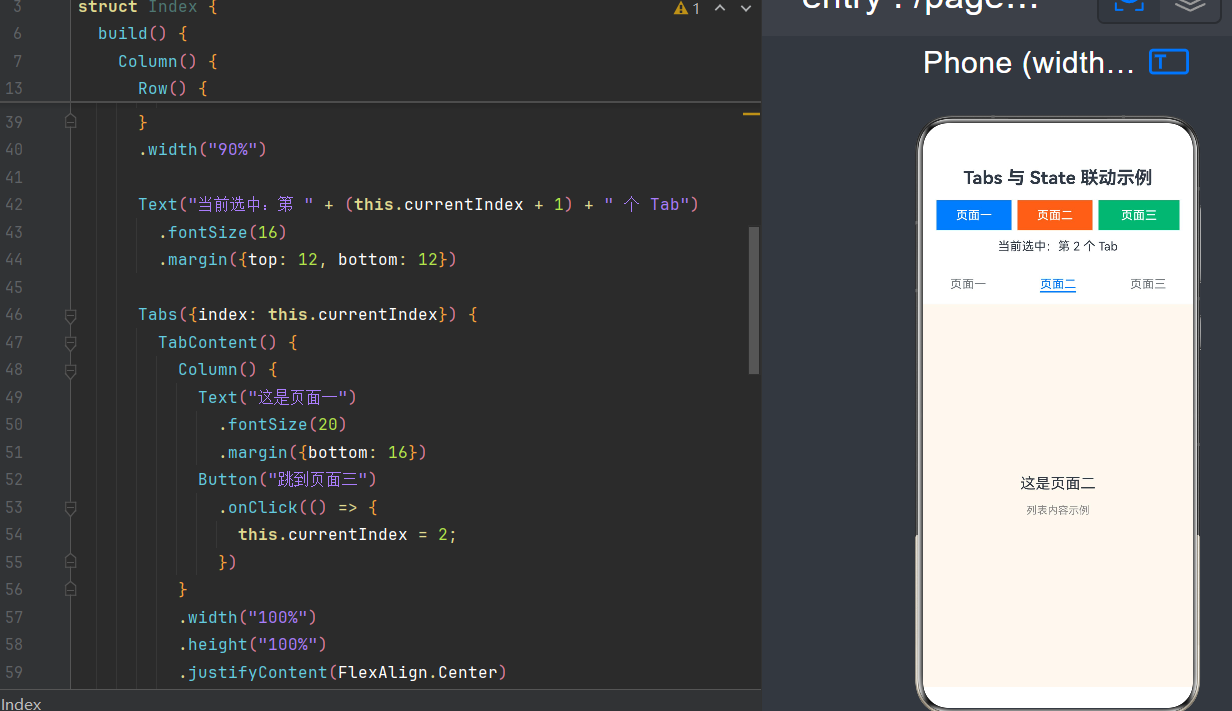Screen dimensions: 1232x711
Task: Click .fontSize(16) on line 43
Action: coord(223,232)
